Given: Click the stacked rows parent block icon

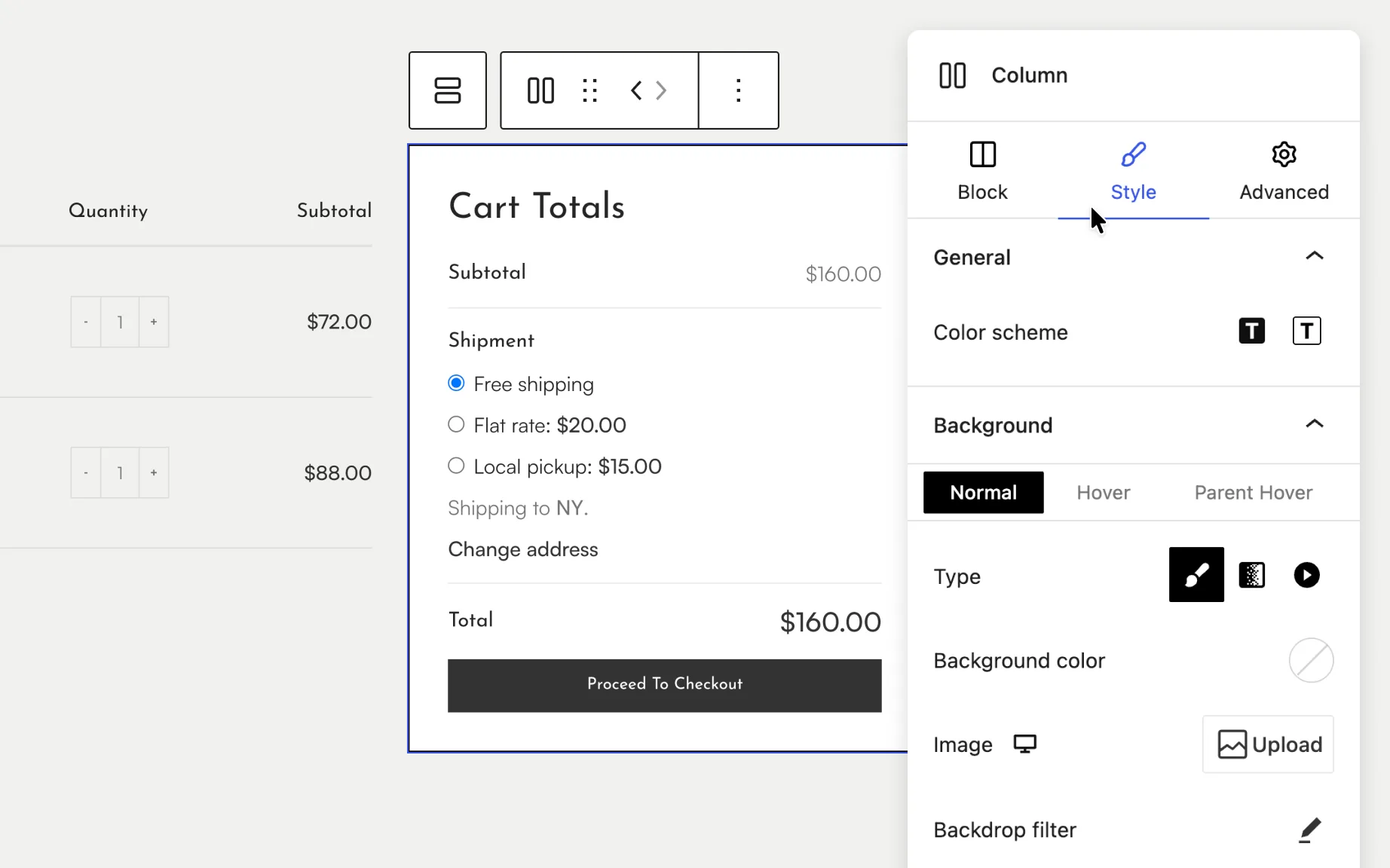Looking at the screenshot, I should pyautogui.click(x=448, y=90).
